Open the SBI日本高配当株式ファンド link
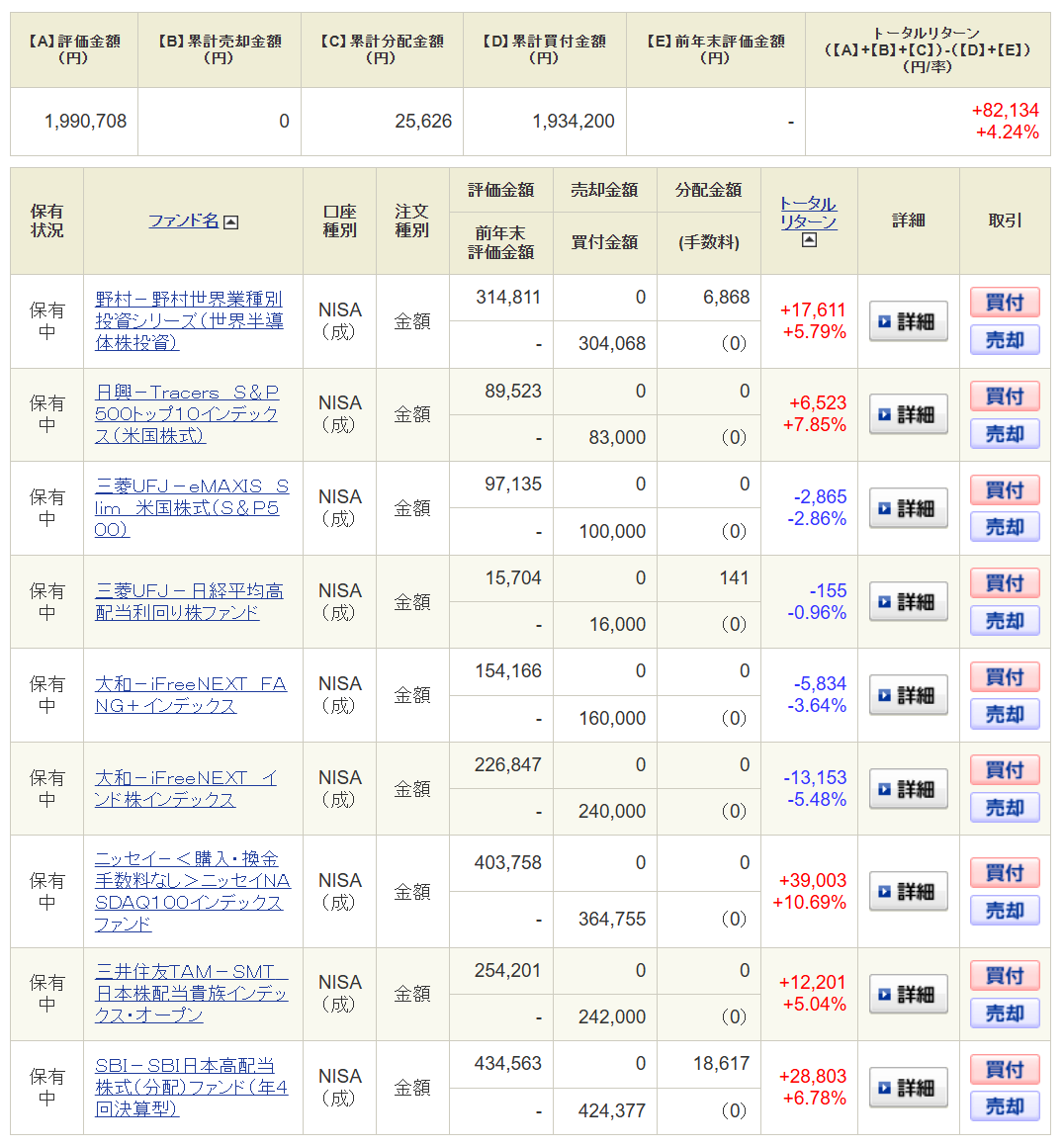Screen dimensions: 1064x1147 click(192, 1087)
